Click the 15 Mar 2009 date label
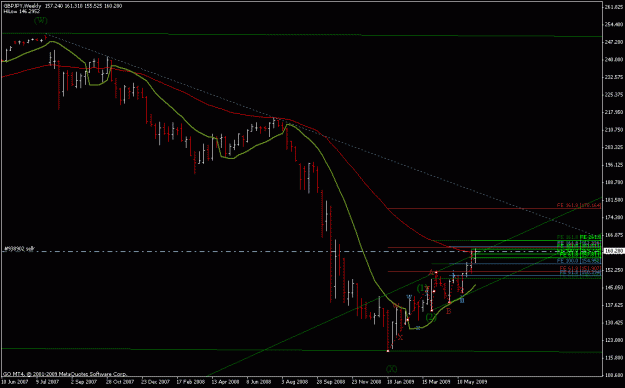625x388 pixels. (436, 382)
